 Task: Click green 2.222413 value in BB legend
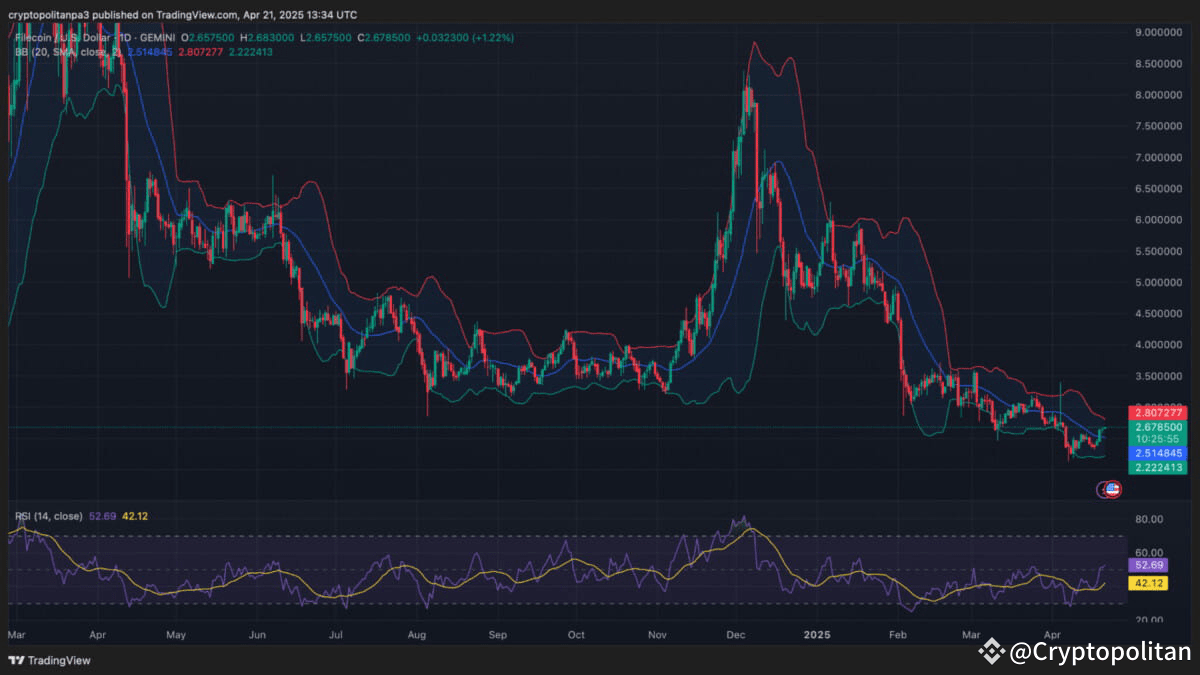pos(251,51)
